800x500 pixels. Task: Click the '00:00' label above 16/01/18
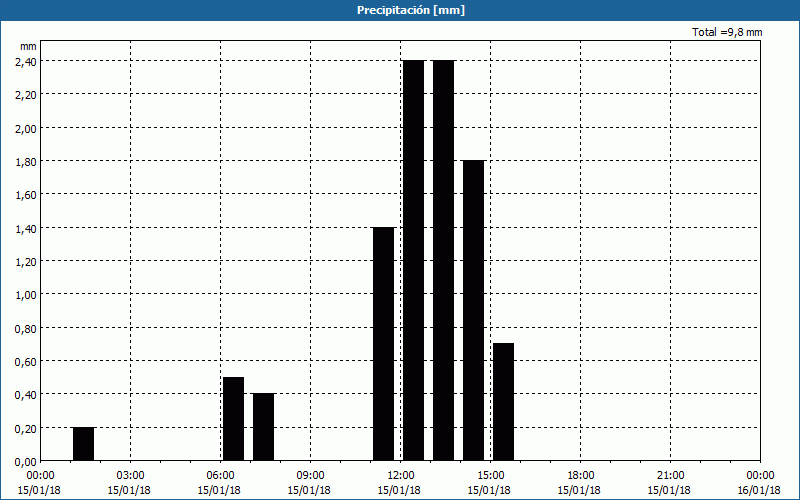760,476
